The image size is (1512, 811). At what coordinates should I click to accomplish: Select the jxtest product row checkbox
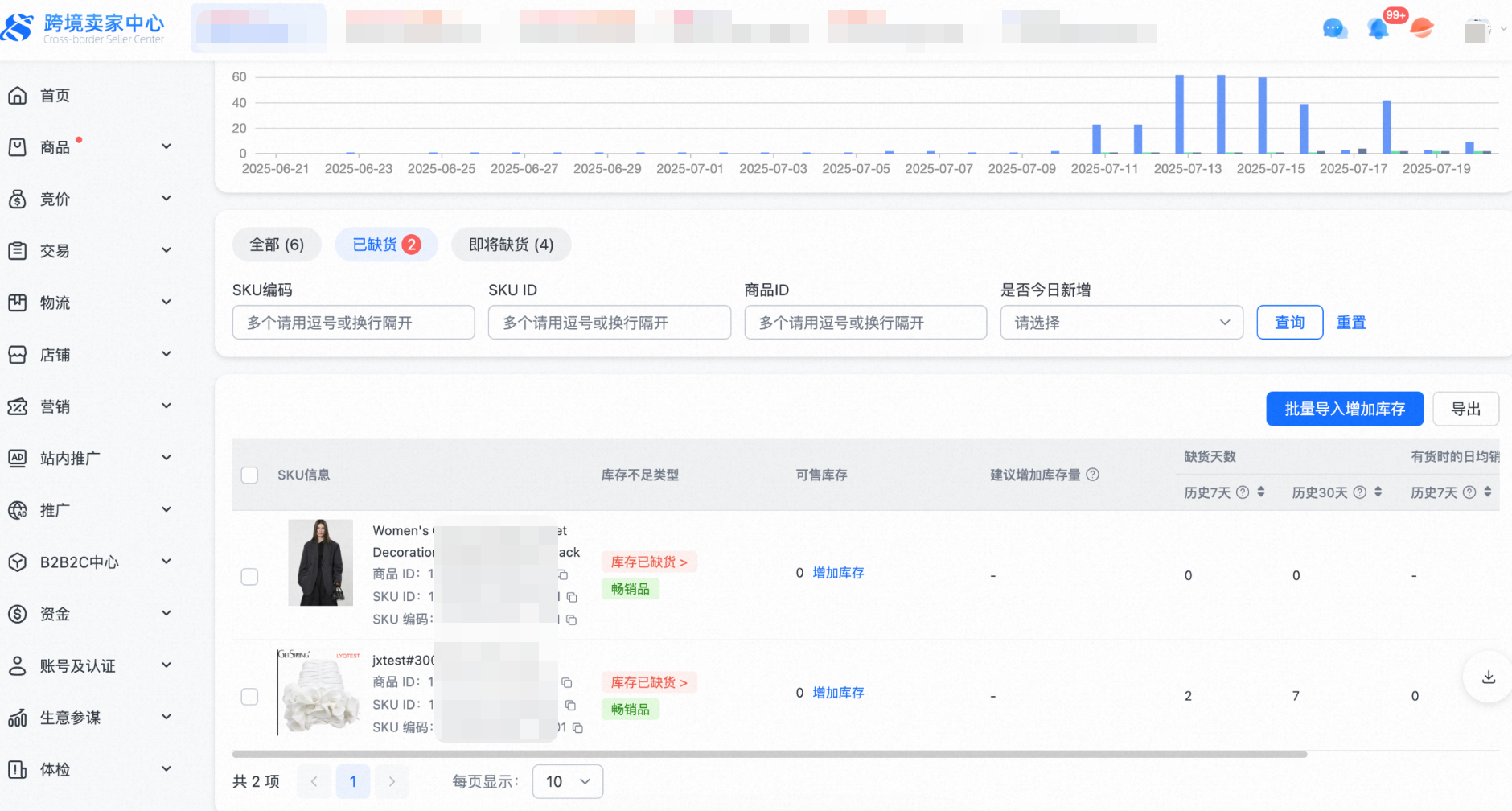click(250, 697)
